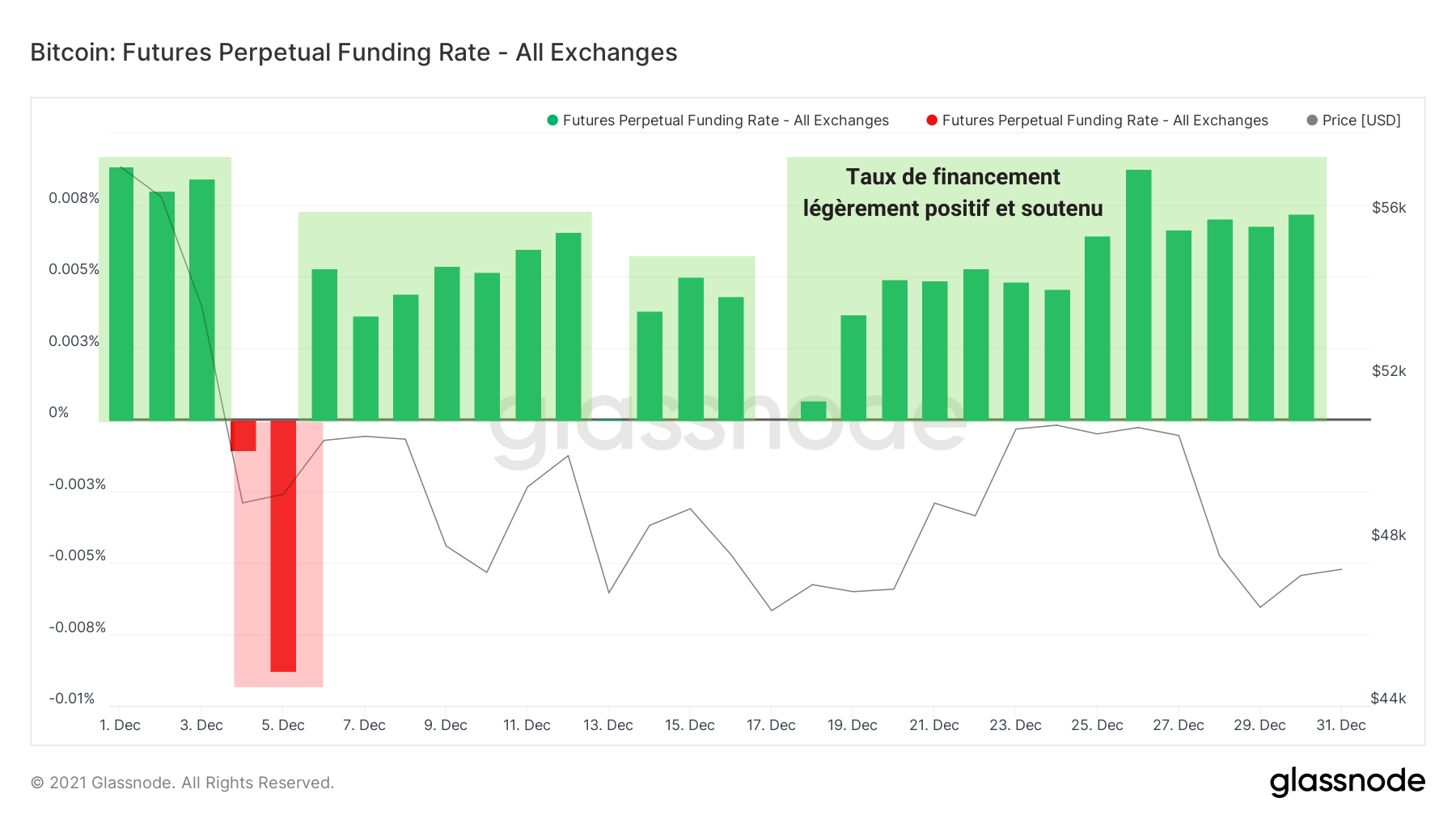Click the chart title text
This screenshot has height=819, width=1456.
(353, 53)
